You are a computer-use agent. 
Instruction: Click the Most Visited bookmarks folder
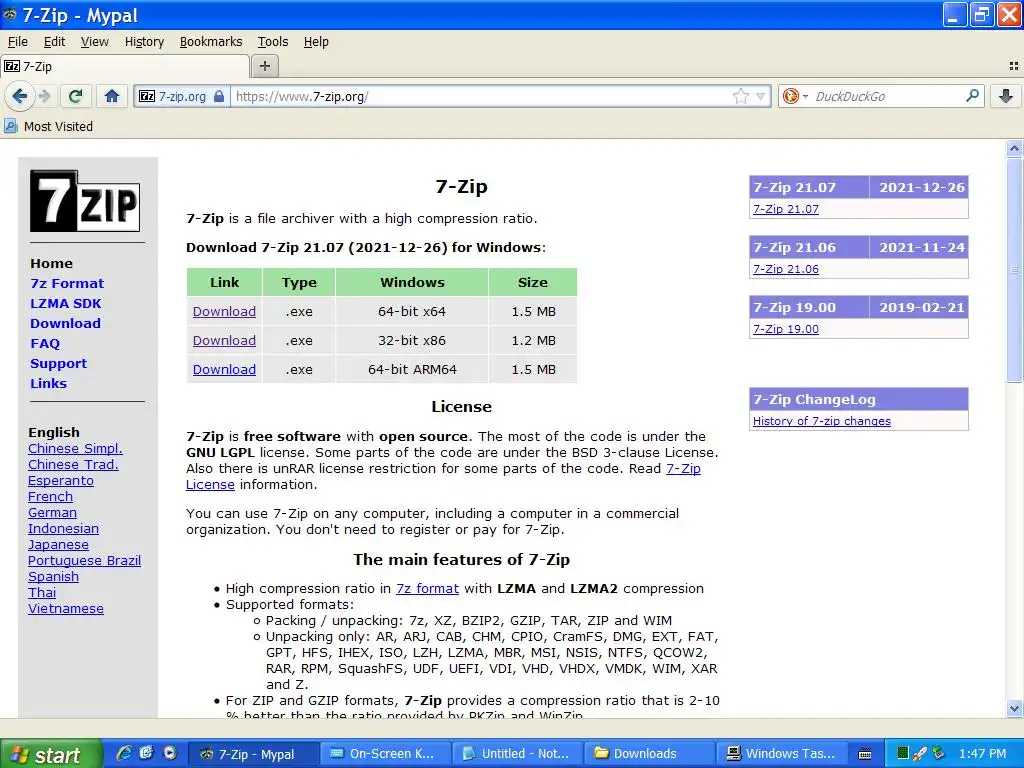click(x=48, y=126)
